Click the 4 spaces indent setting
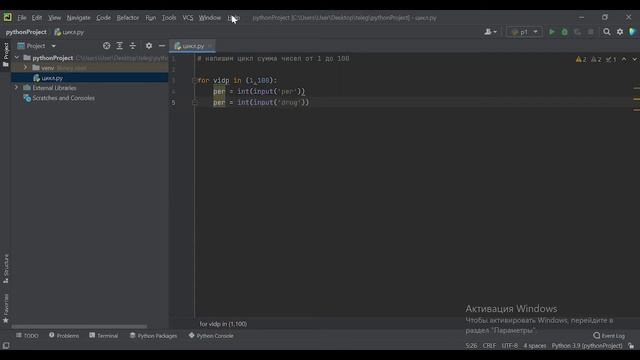 pos(535,346)
